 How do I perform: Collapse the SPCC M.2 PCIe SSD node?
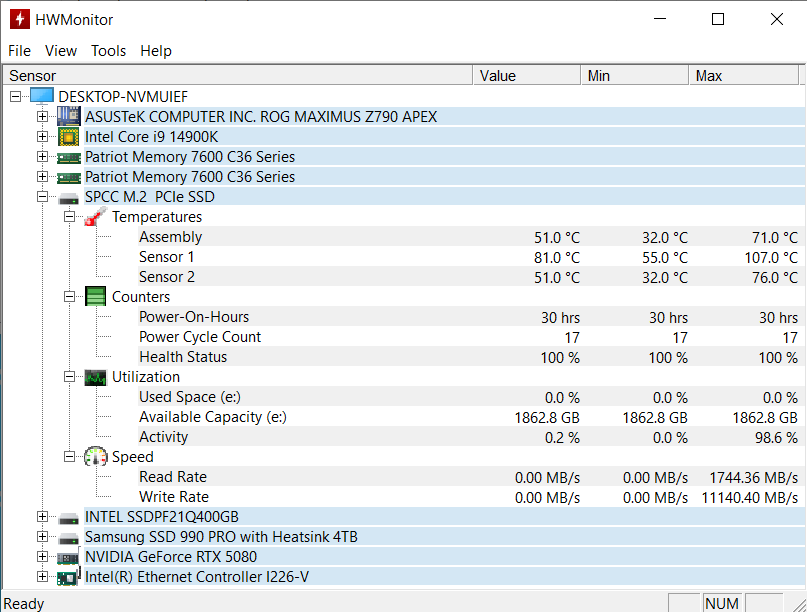pos(42,197)
